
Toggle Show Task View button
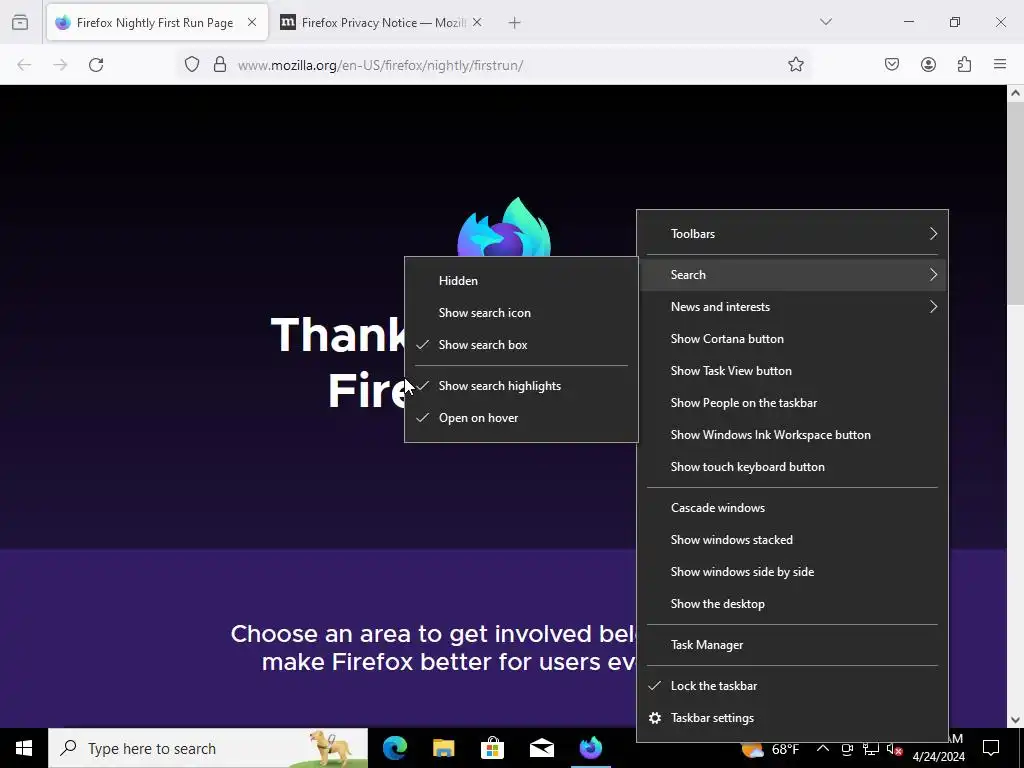[x=792, y=371]
